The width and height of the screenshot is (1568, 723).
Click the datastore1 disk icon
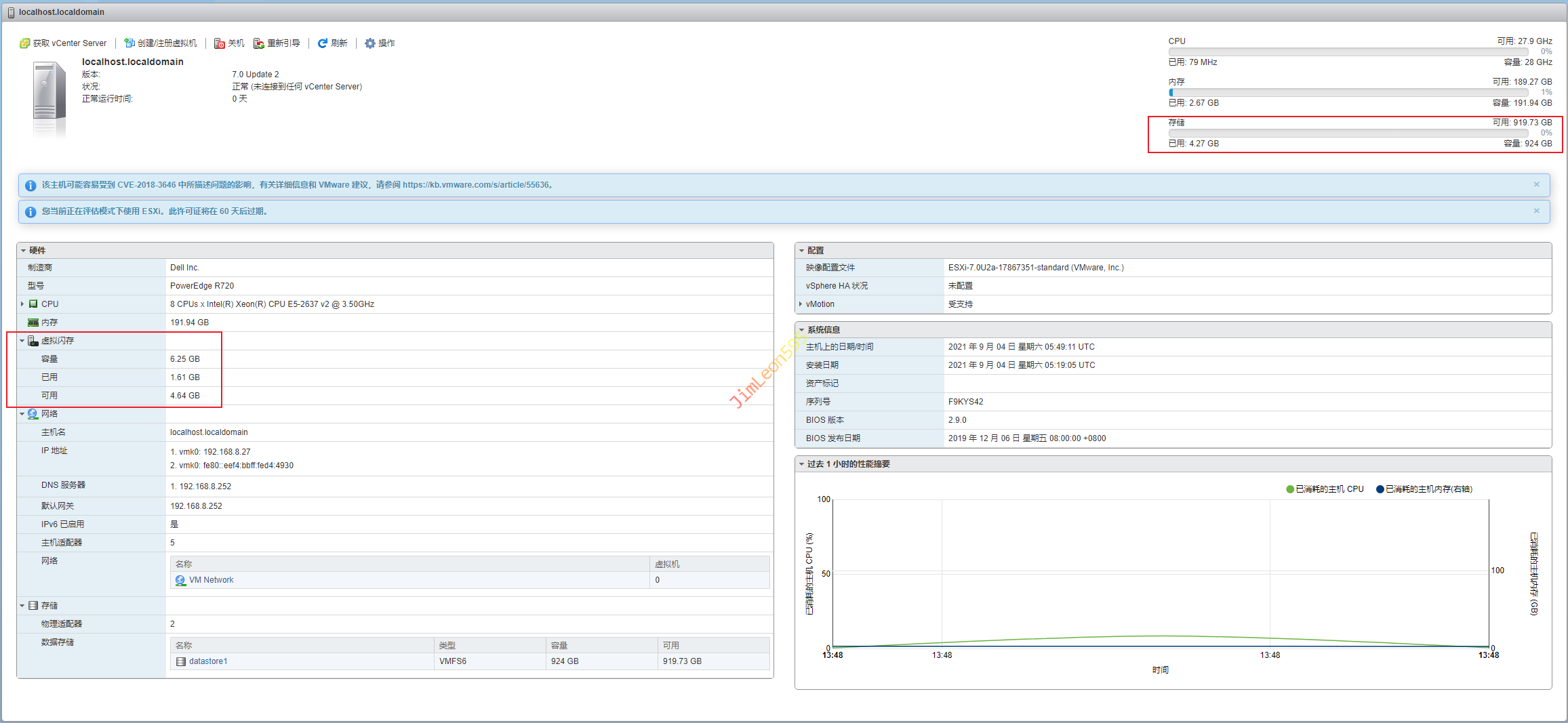coord(181,661)
